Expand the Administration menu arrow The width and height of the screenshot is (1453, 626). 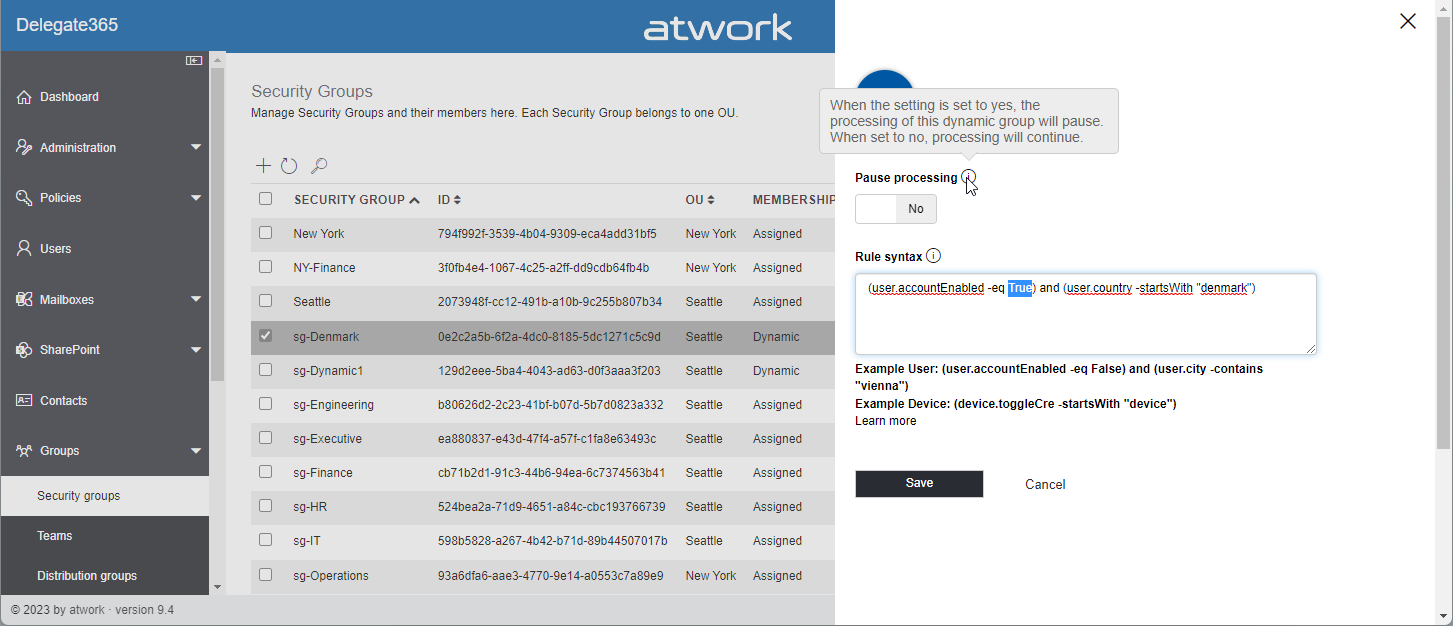(x=196, y=148)
